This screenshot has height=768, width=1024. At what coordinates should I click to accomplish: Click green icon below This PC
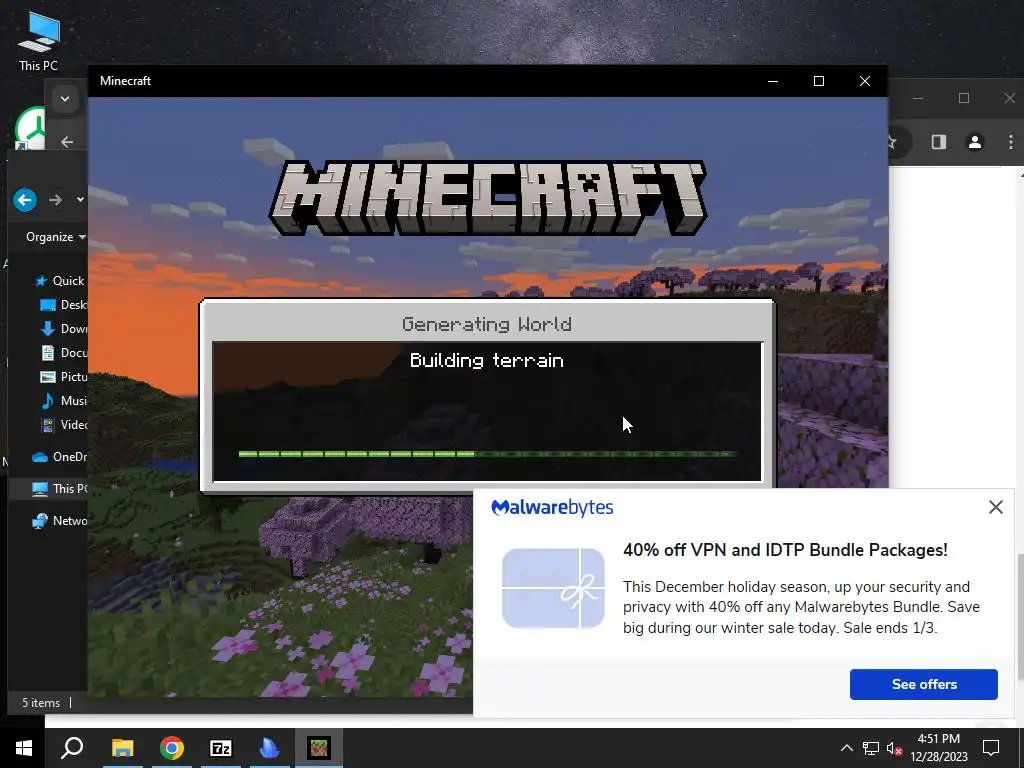point(31,129)
